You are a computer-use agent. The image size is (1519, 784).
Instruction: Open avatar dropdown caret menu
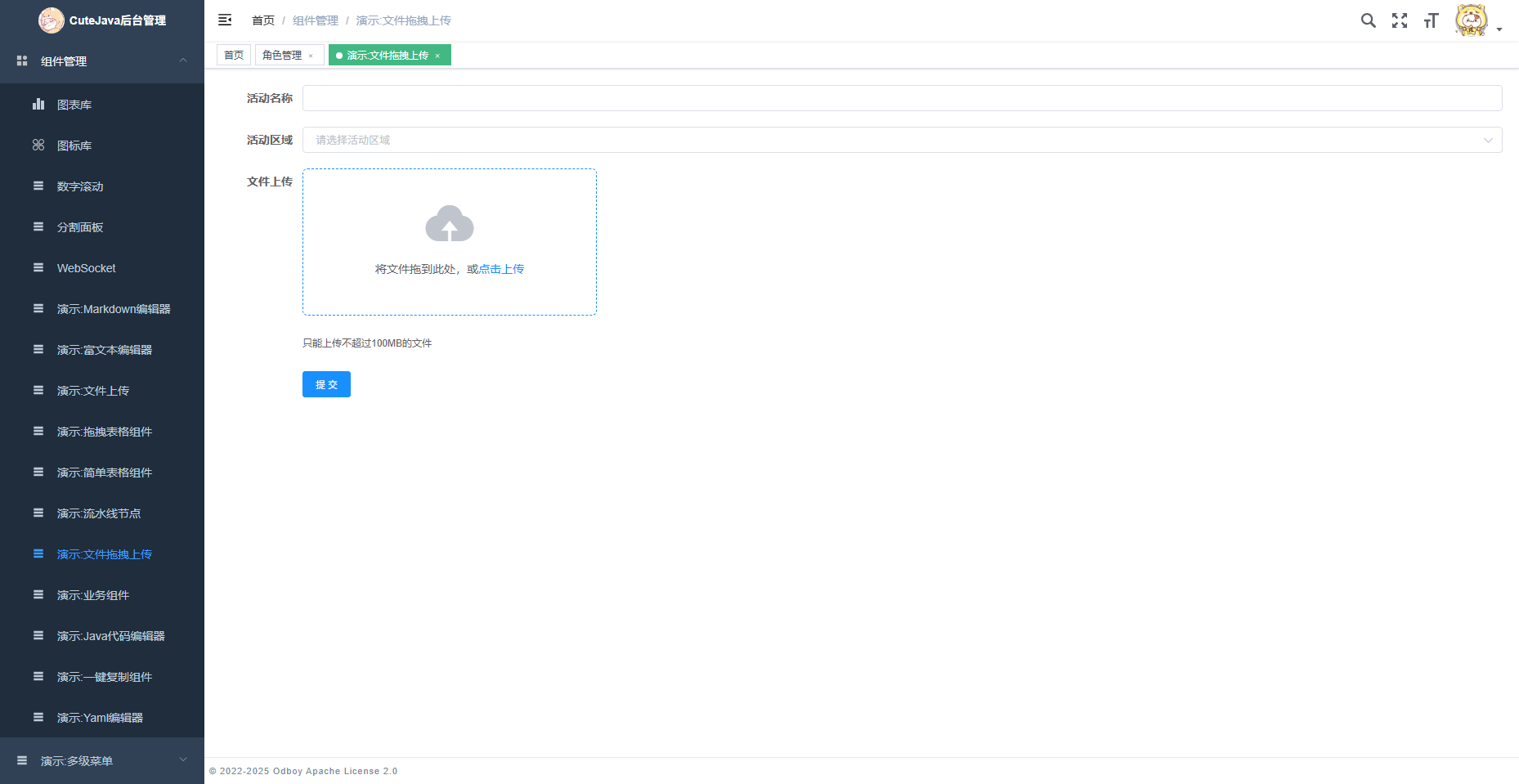tap(1499, 29)
